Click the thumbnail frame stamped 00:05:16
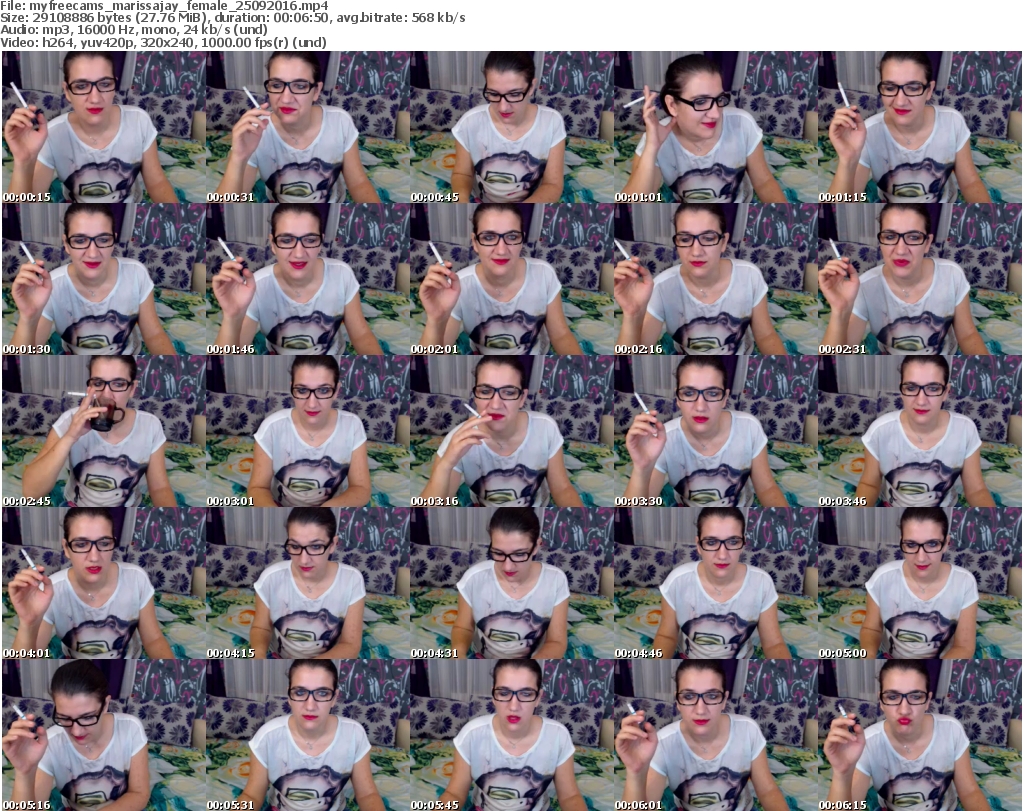The image size is (1024, 811). 104,735
